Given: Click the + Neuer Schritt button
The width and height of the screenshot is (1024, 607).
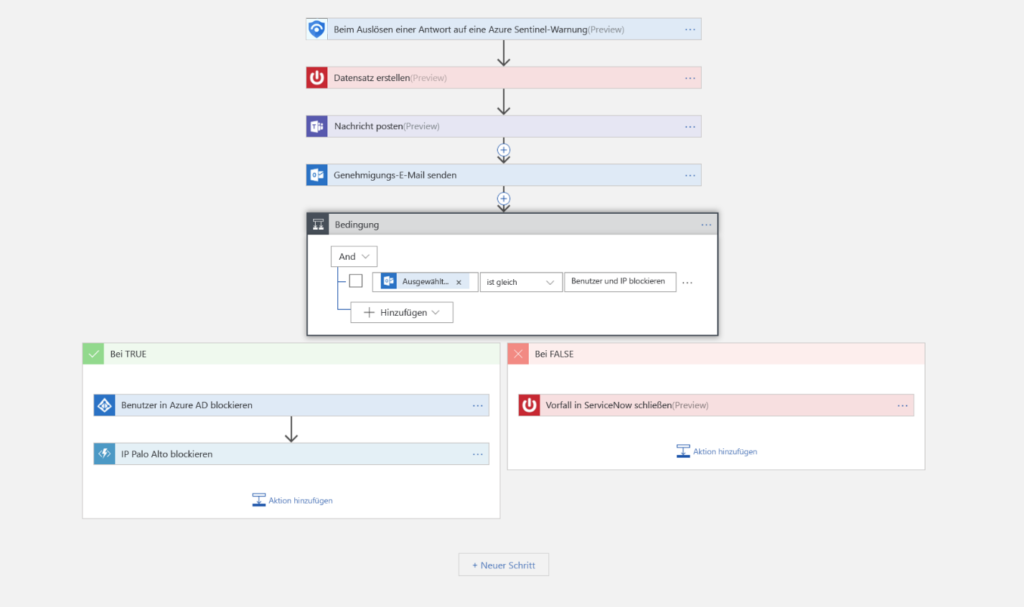Looking at the screenshot, I should [x=504, y=565].
